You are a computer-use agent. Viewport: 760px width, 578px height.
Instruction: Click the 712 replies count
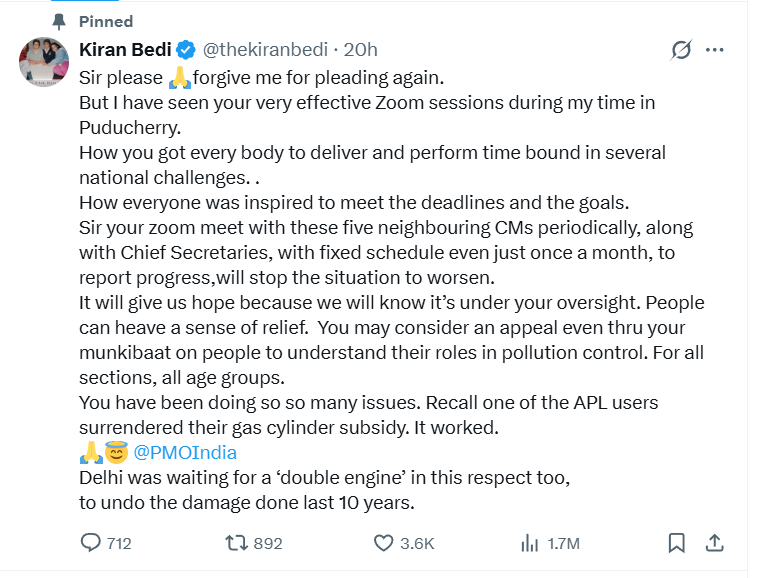pyautogui.click(x=119, y=543)
